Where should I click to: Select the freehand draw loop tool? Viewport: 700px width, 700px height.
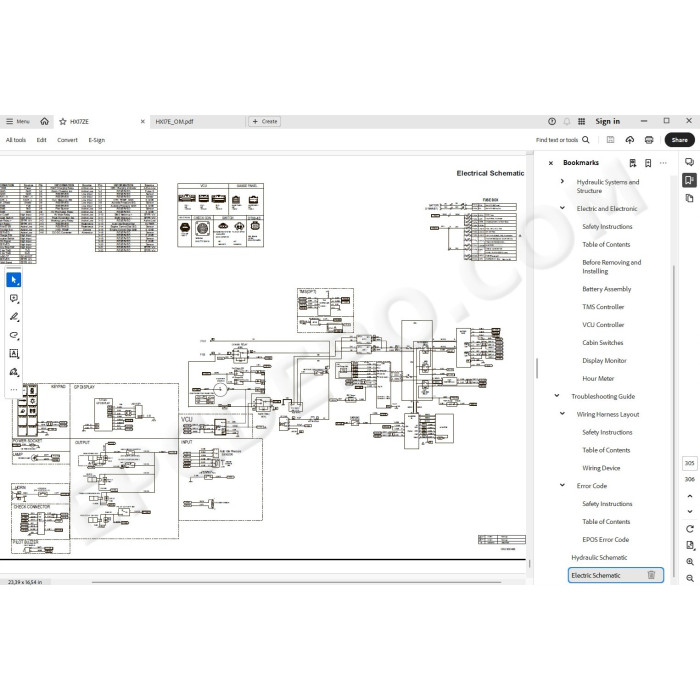tap(14, 335)
